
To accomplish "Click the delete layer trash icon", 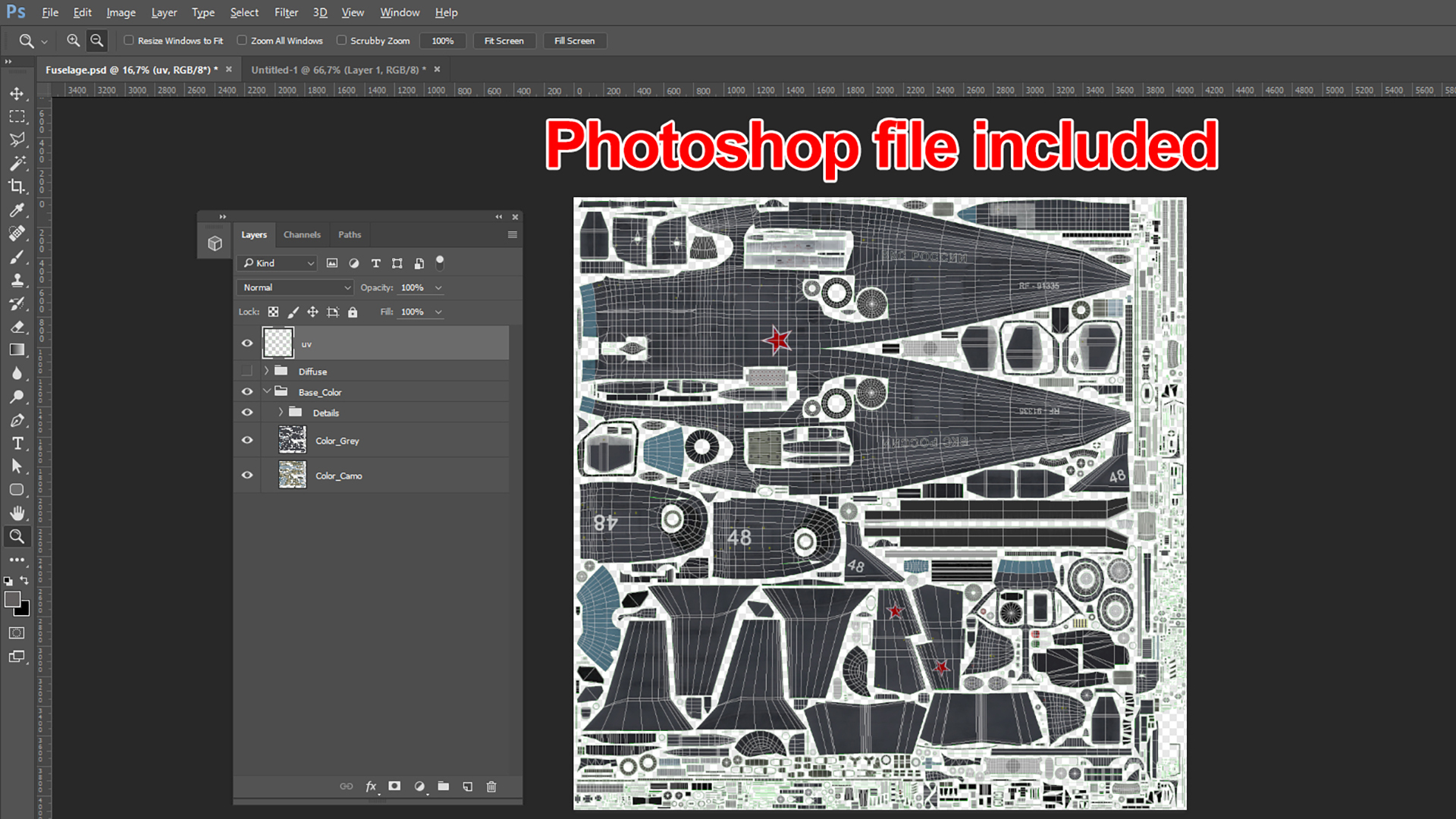I will (x=491, y=786).
